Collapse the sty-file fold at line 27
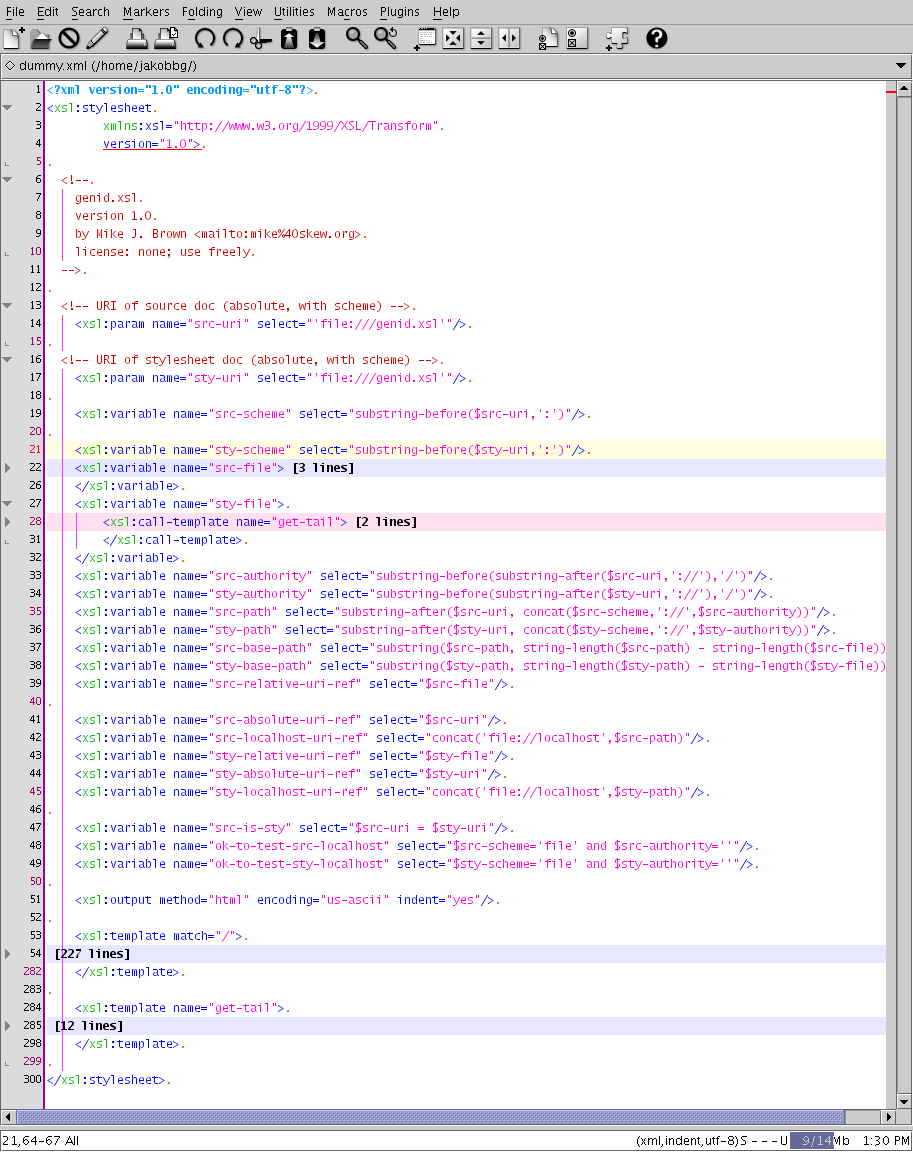This screenshot has width=913, height=1152. click(7, 504)
